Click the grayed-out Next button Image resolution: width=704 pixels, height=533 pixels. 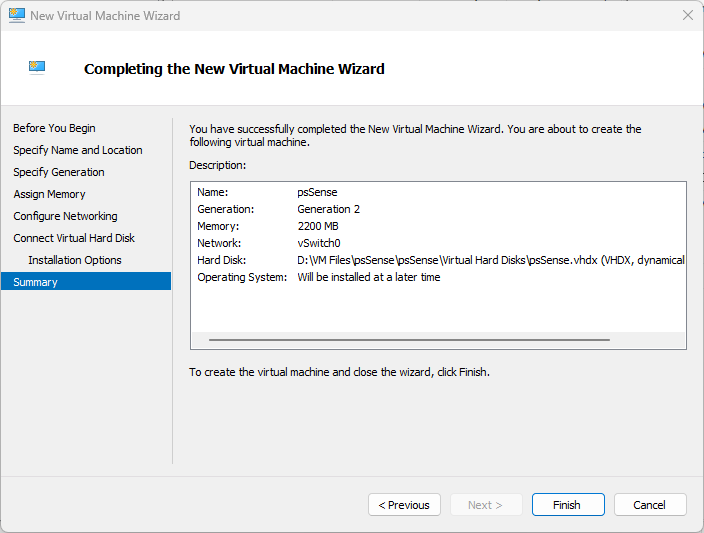[485, 505]
